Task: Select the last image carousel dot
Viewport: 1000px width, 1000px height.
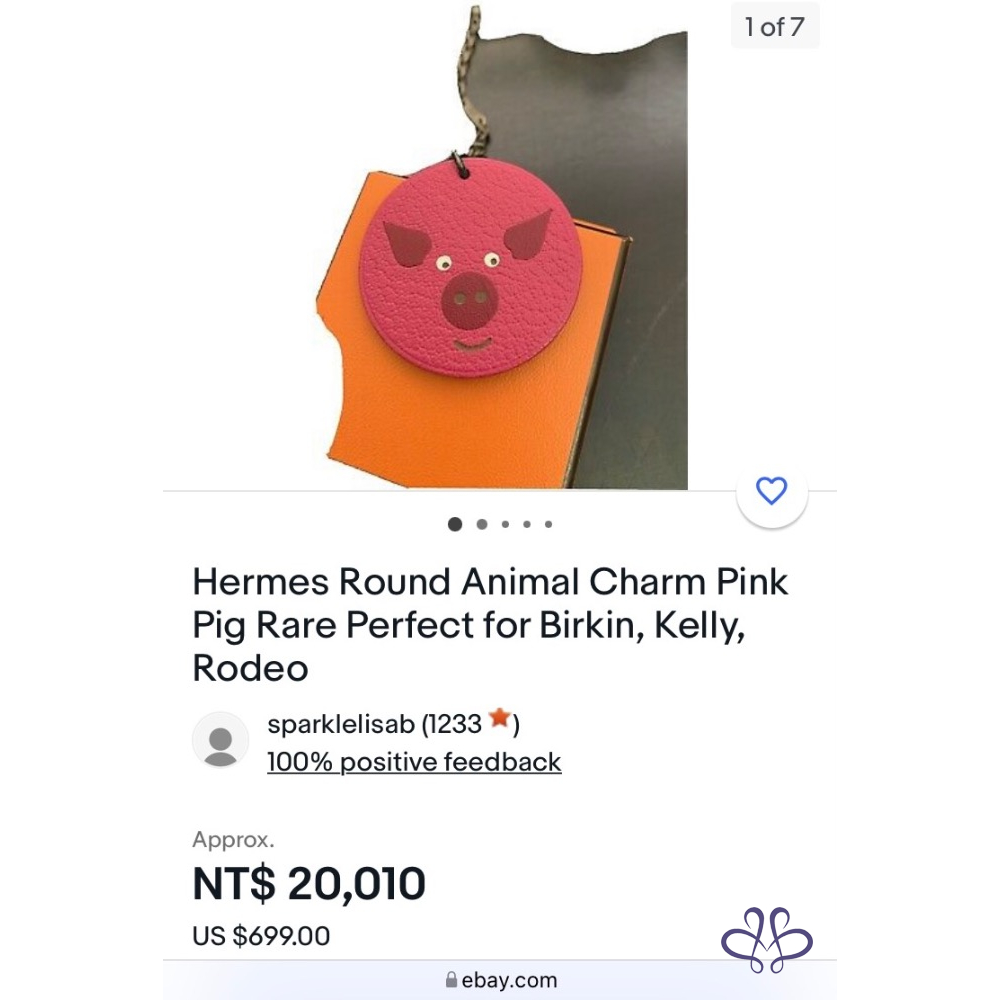Action: (549, 524)
